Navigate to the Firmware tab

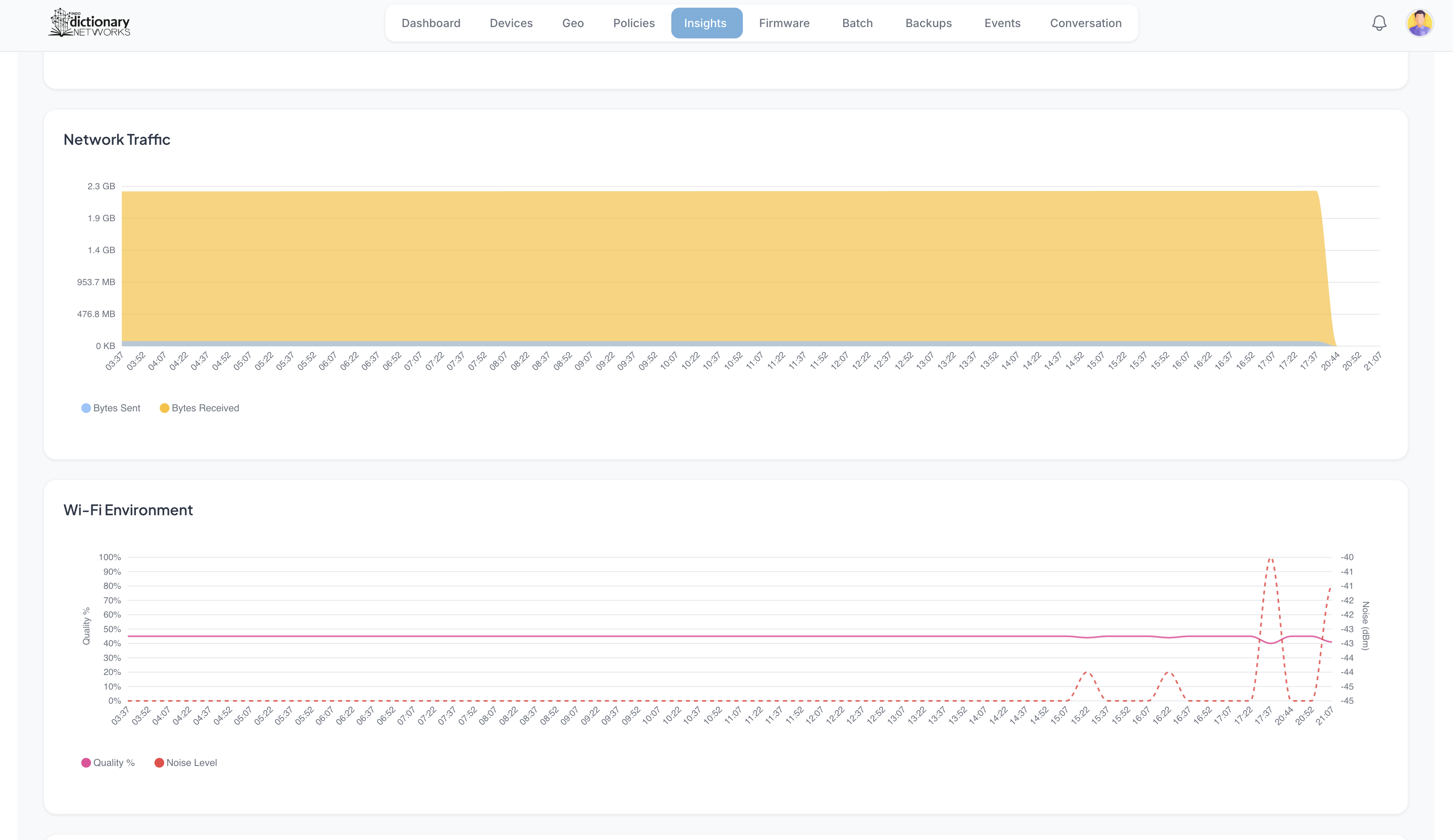(x=784, y=23)
